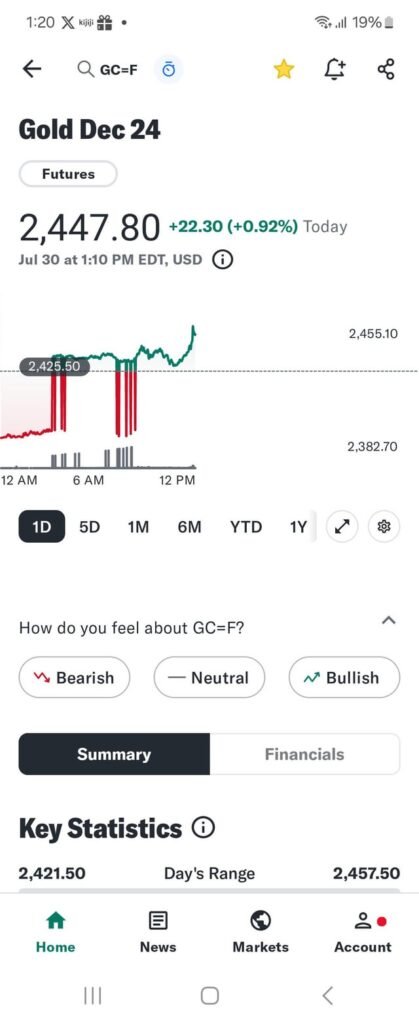
Task: Open chart settings gear
Action: [x=384, y=526]
